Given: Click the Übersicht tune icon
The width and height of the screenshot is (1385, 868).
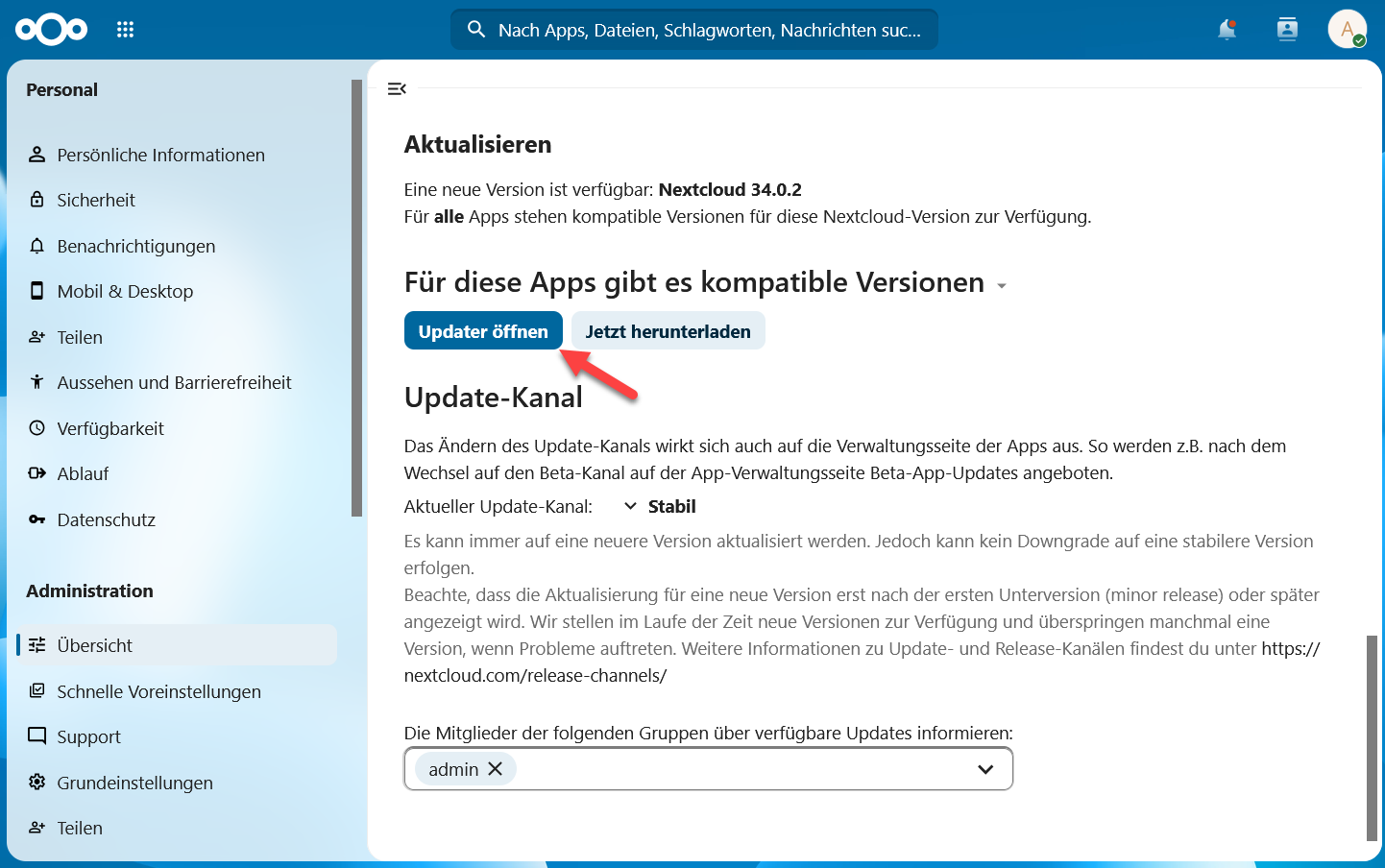Looking at the screenshot, I should (36, 645).
